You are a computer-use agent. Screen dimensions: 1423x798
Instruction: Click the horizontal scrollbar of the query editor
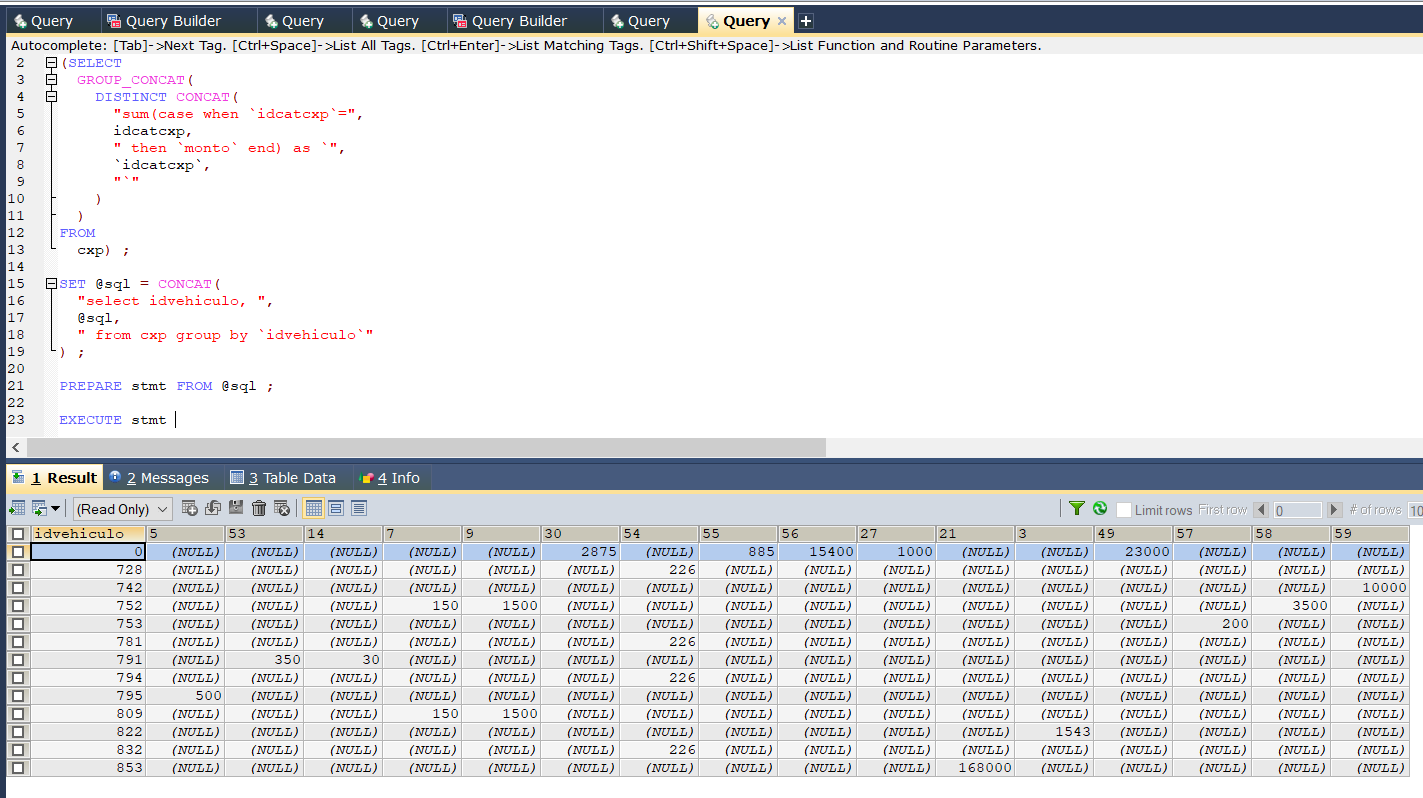427,447
